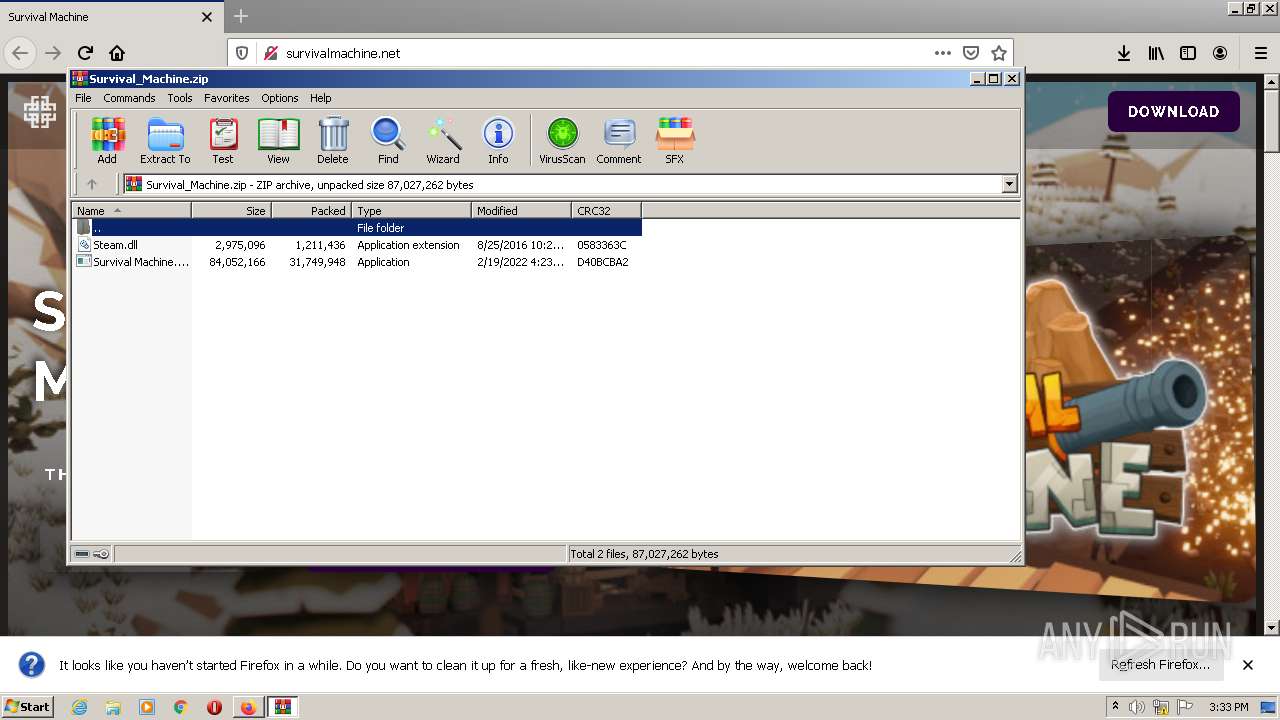1280x720 pixels.
Task: Click the Extract To toolbar icon
Action: coord(165,140)
